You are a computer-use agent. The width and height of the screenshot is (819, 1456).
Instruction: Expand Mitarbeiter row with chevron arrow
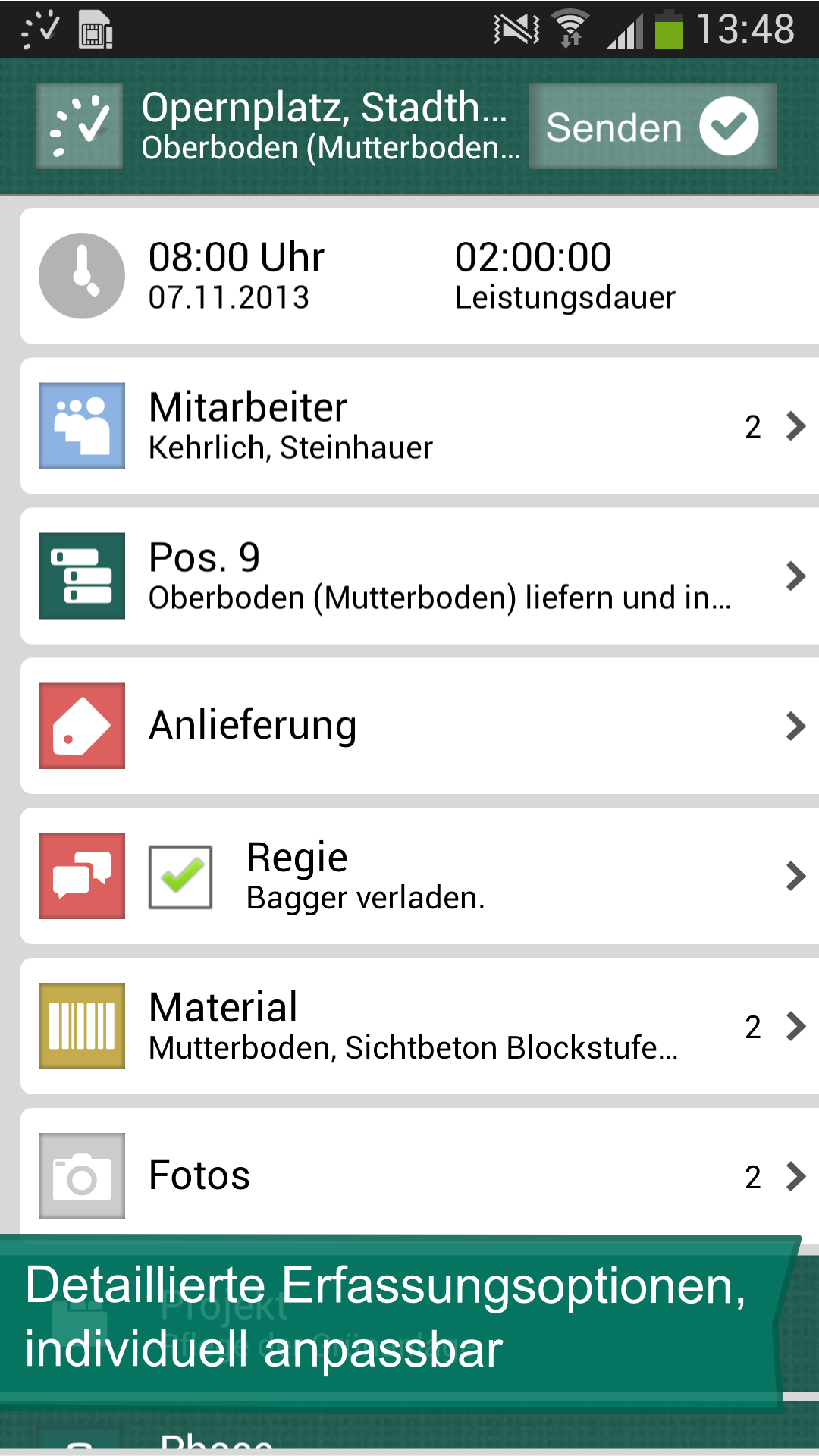point(795,426)
